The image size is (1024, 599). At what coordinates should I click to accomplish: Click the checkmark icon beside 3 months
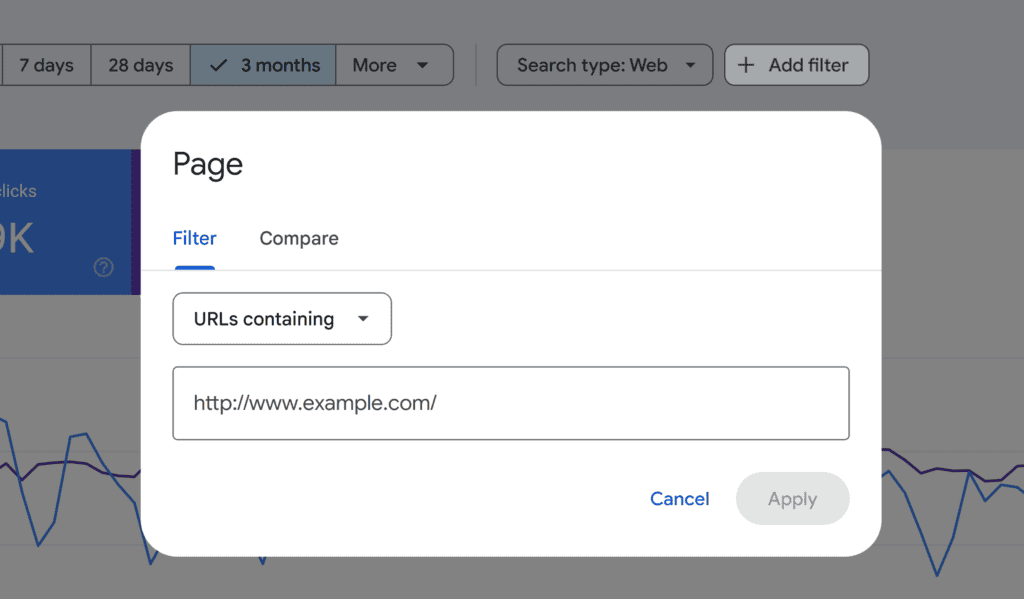[218, 64]
